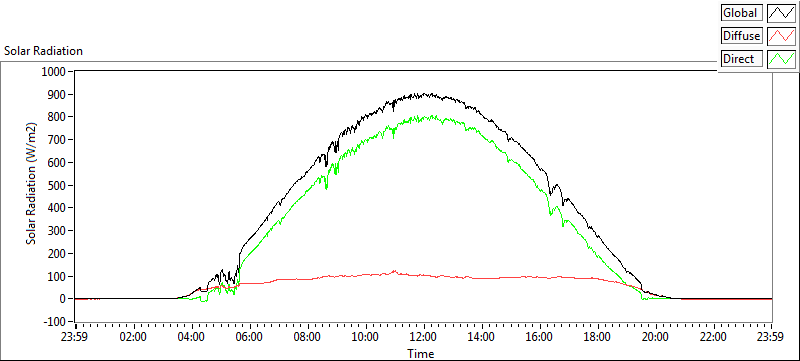Select the -100 y-axis minimum value
The height and width of the screenshot is (361, 800).
[55, 322]
